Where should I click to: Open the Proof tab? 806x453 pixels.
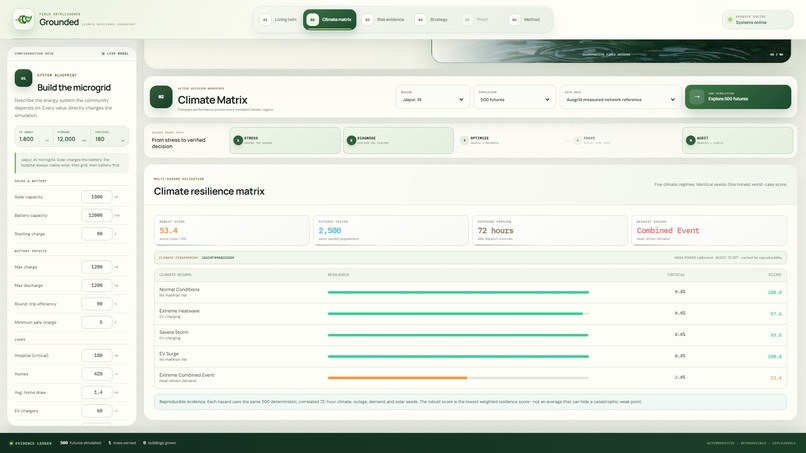click(477, 20)
